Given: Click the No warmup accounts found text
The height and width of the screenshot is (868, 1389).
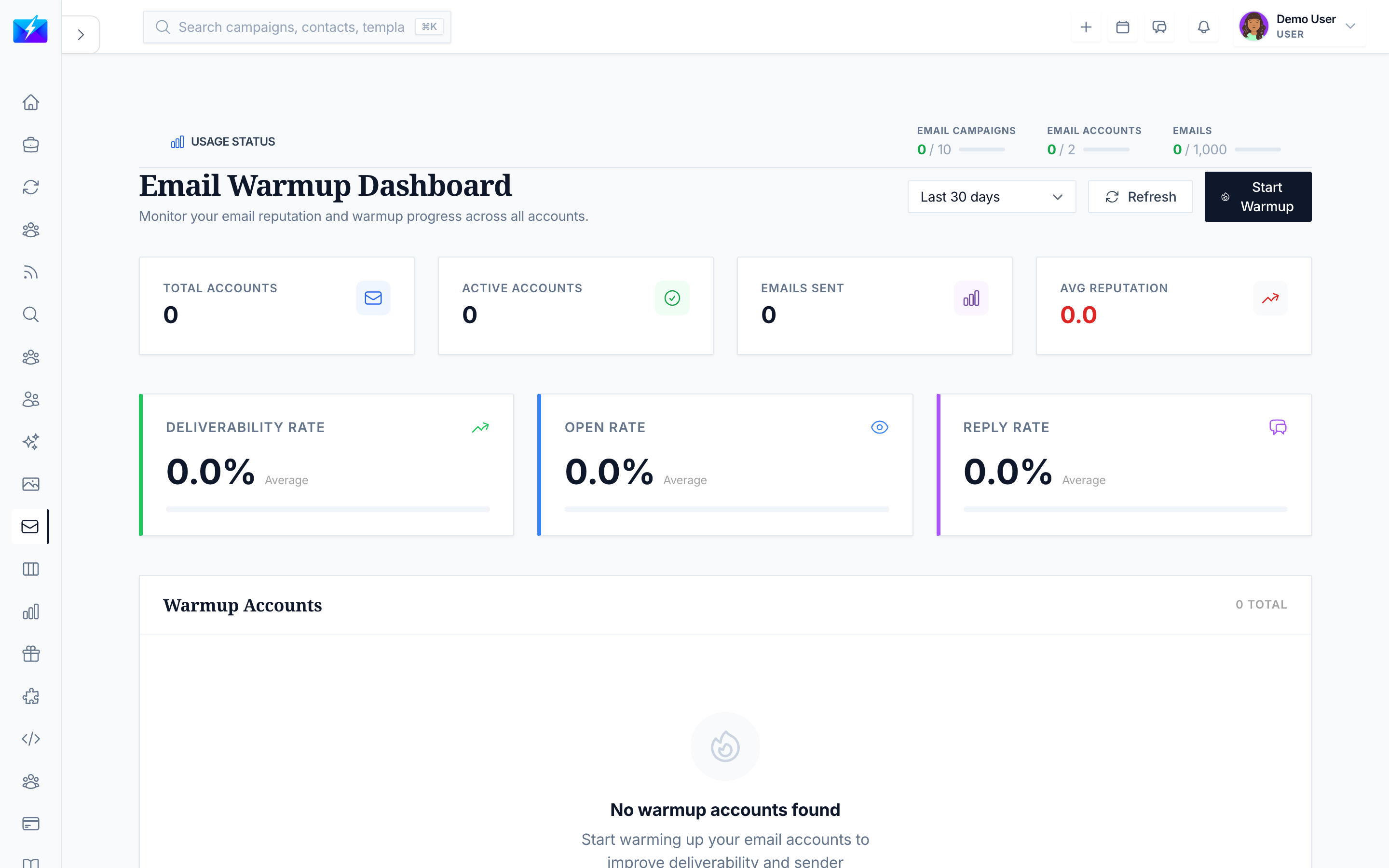Looking at the screenshot, I should point(725,810).
